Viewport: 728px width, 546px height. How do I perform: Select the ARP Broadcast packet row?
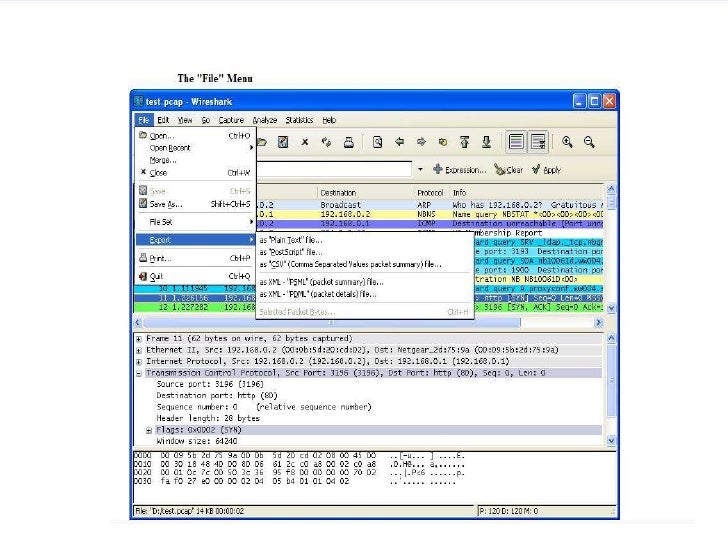point(429,205)
